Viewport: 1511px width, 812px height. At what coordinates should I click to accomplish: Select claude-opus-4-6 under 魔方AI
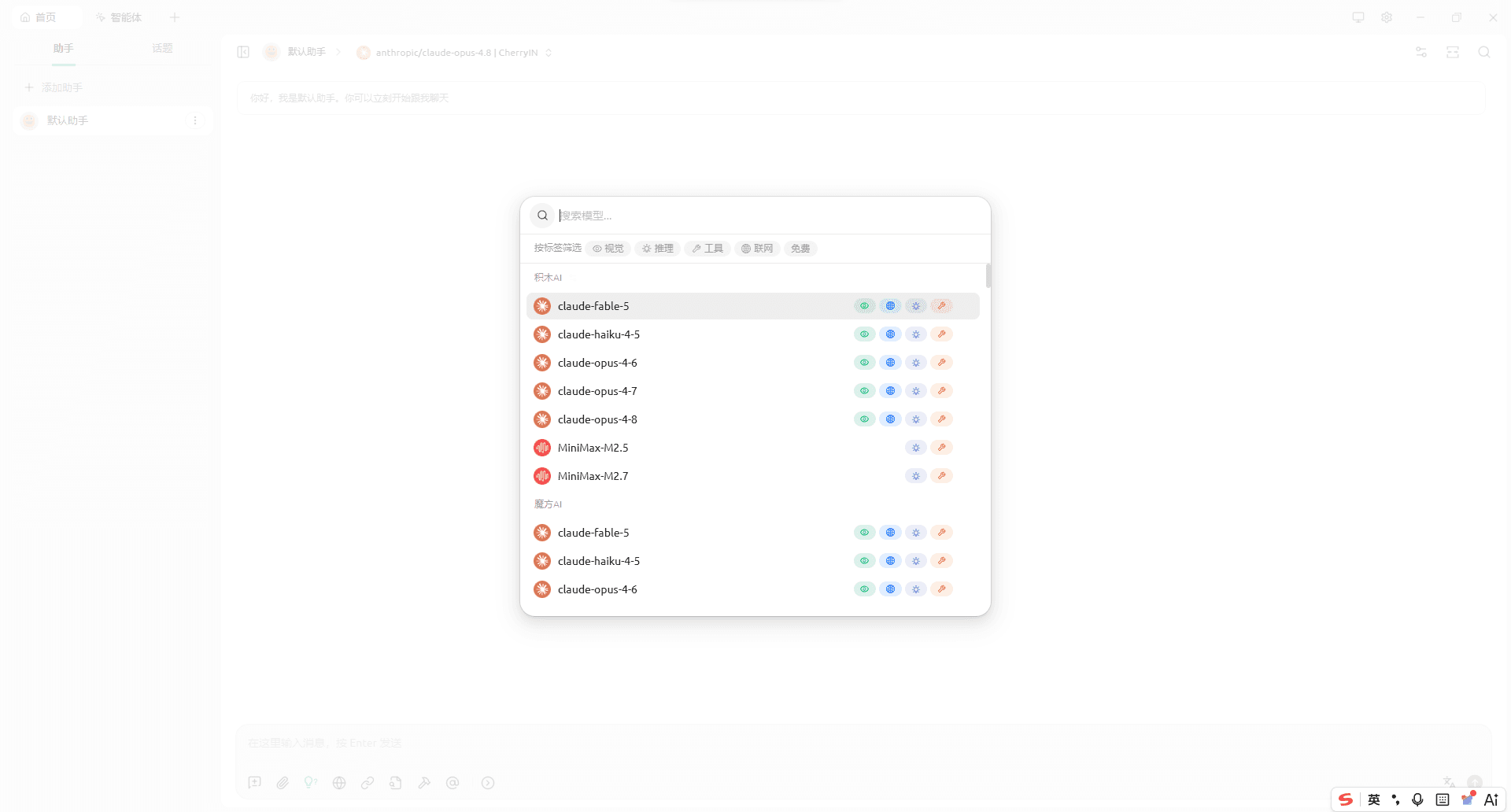[x=753, y=589]
